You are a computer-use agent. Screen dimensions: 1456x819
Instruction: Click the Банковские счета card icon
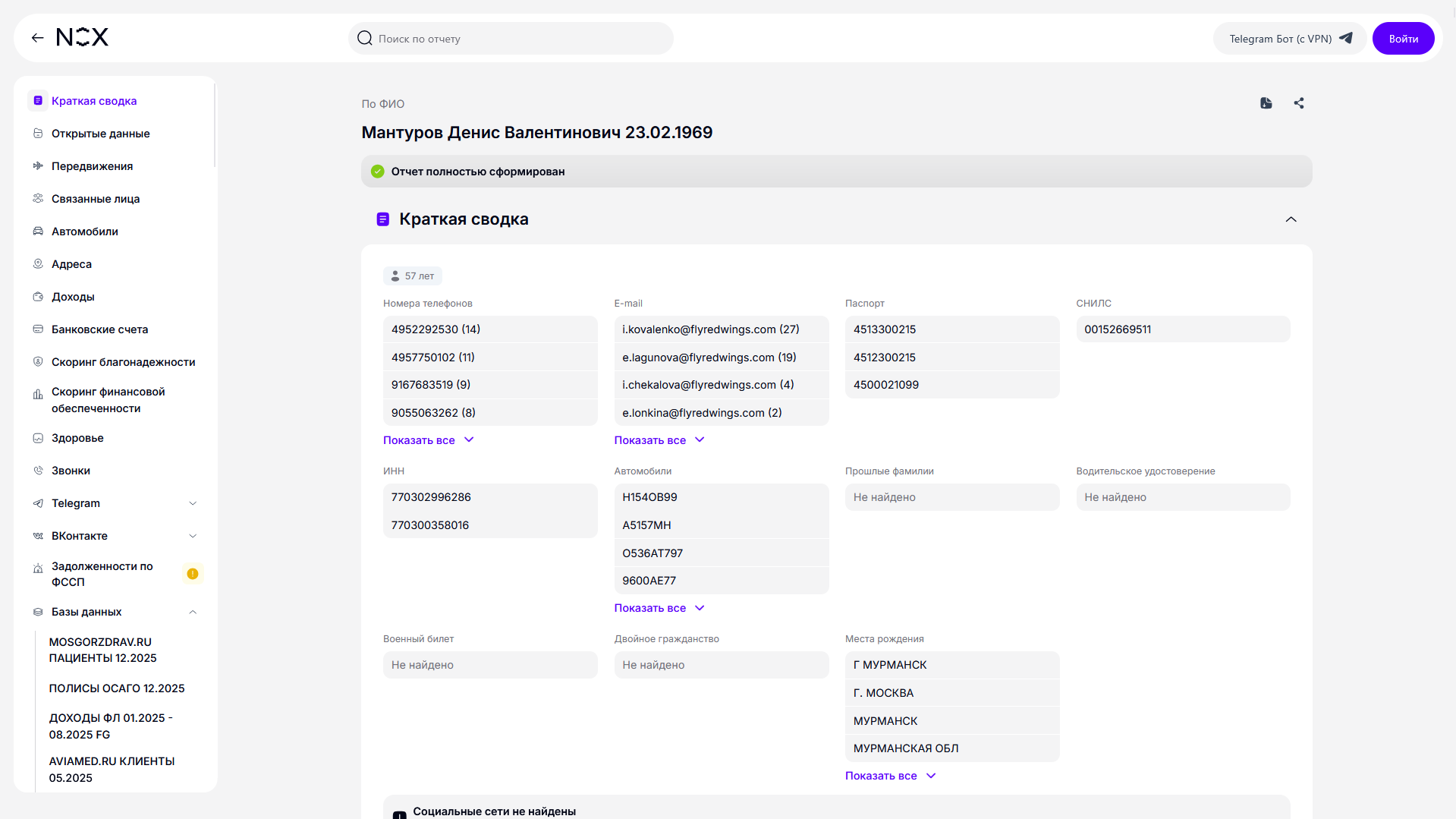[x=38, y=329]
